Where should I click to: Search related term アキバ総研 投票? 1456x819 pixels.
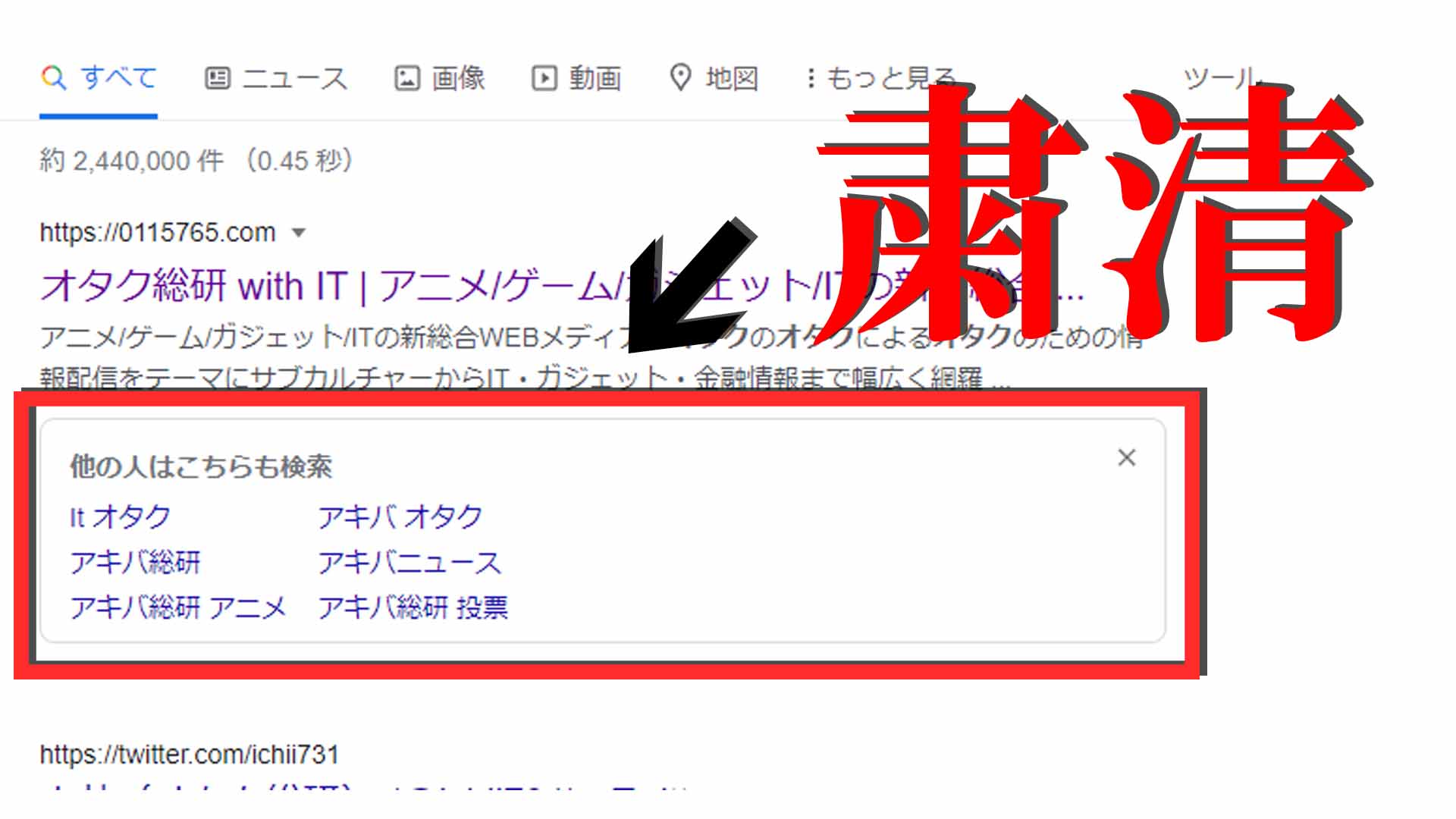pyautogui.click(x=413, y=607)
